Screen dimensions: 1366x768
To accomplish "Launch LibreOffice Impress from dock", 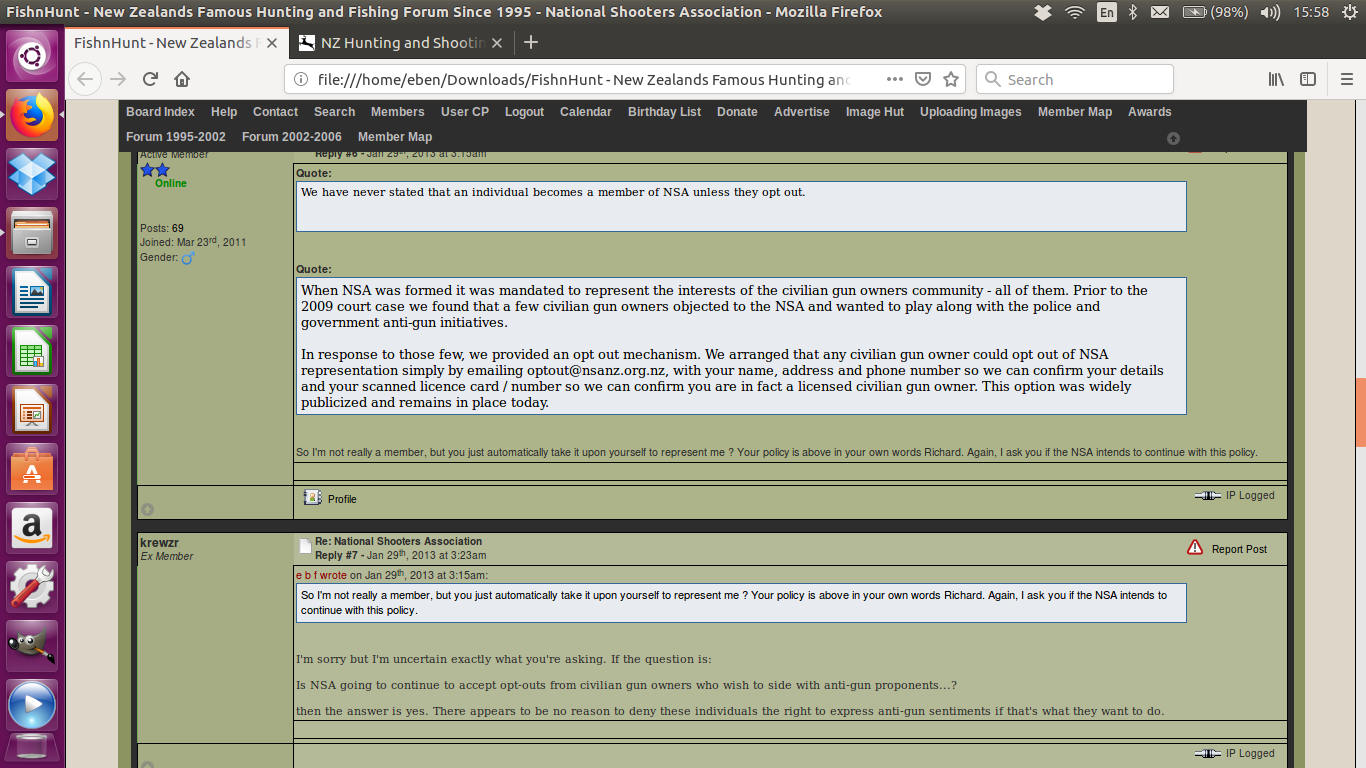I will [x=33, y=410].
